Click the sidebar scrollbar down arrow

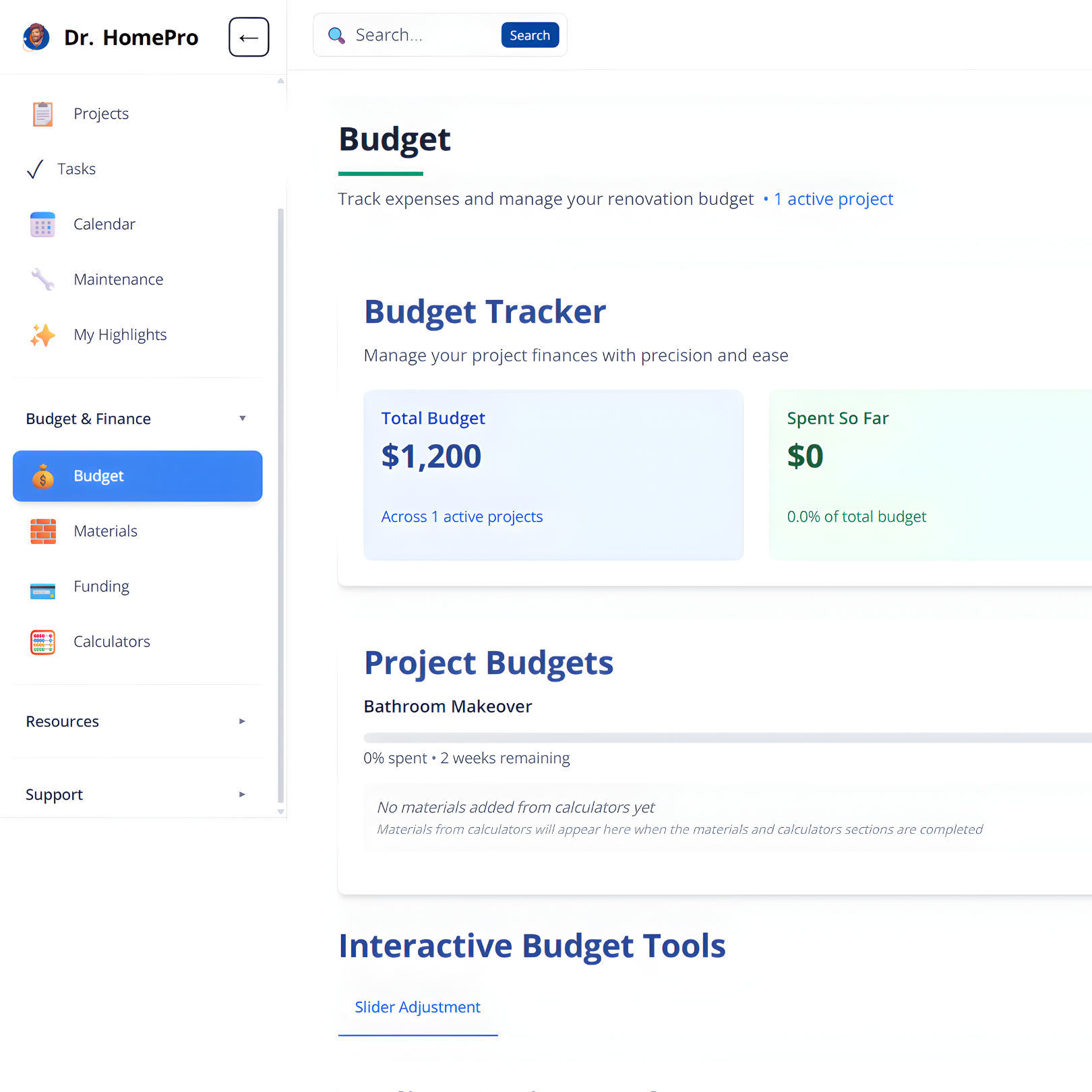point(281,812)
